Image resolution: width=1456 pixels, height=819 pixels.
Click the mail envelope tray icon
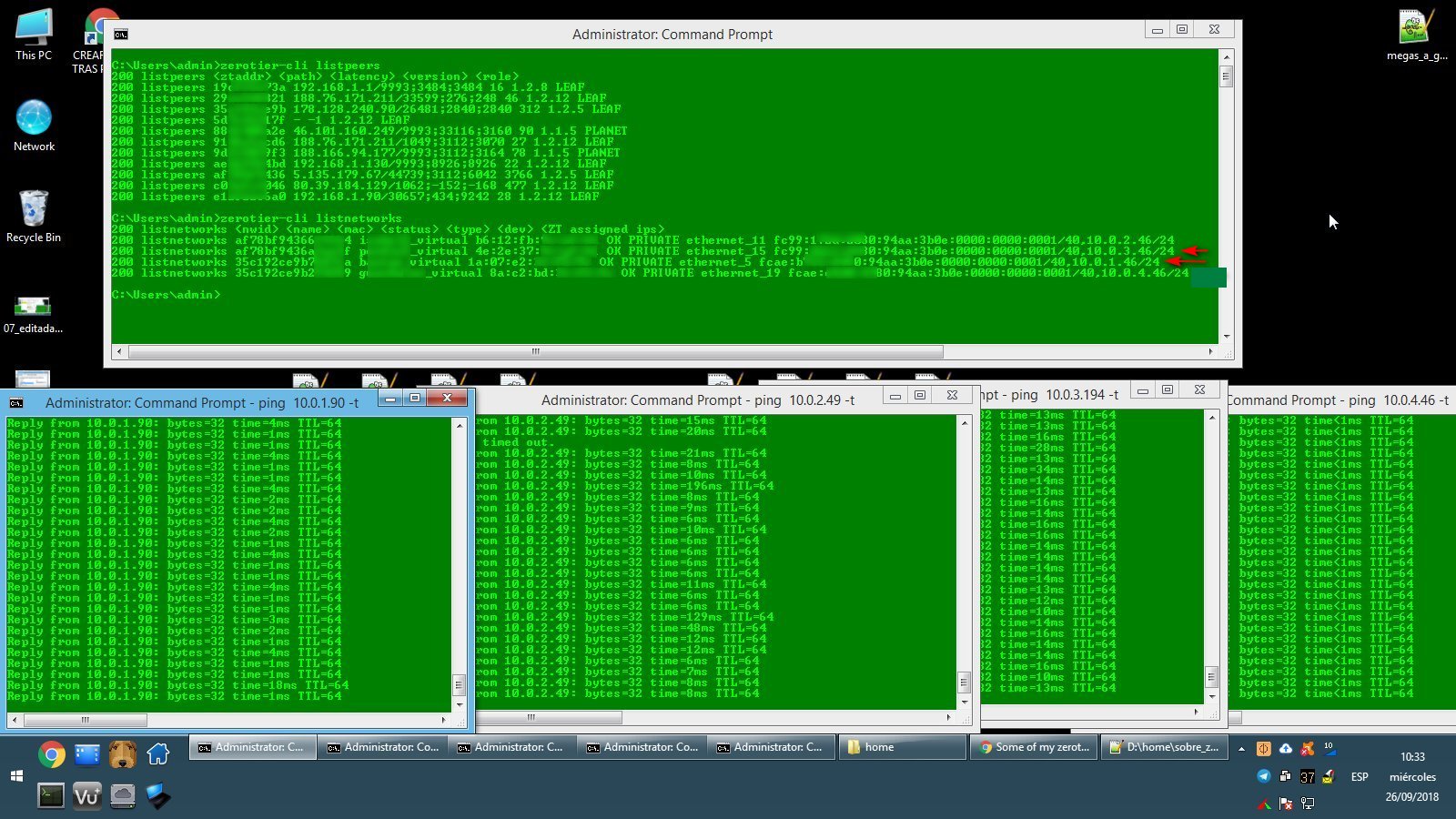click(1329, 776)
